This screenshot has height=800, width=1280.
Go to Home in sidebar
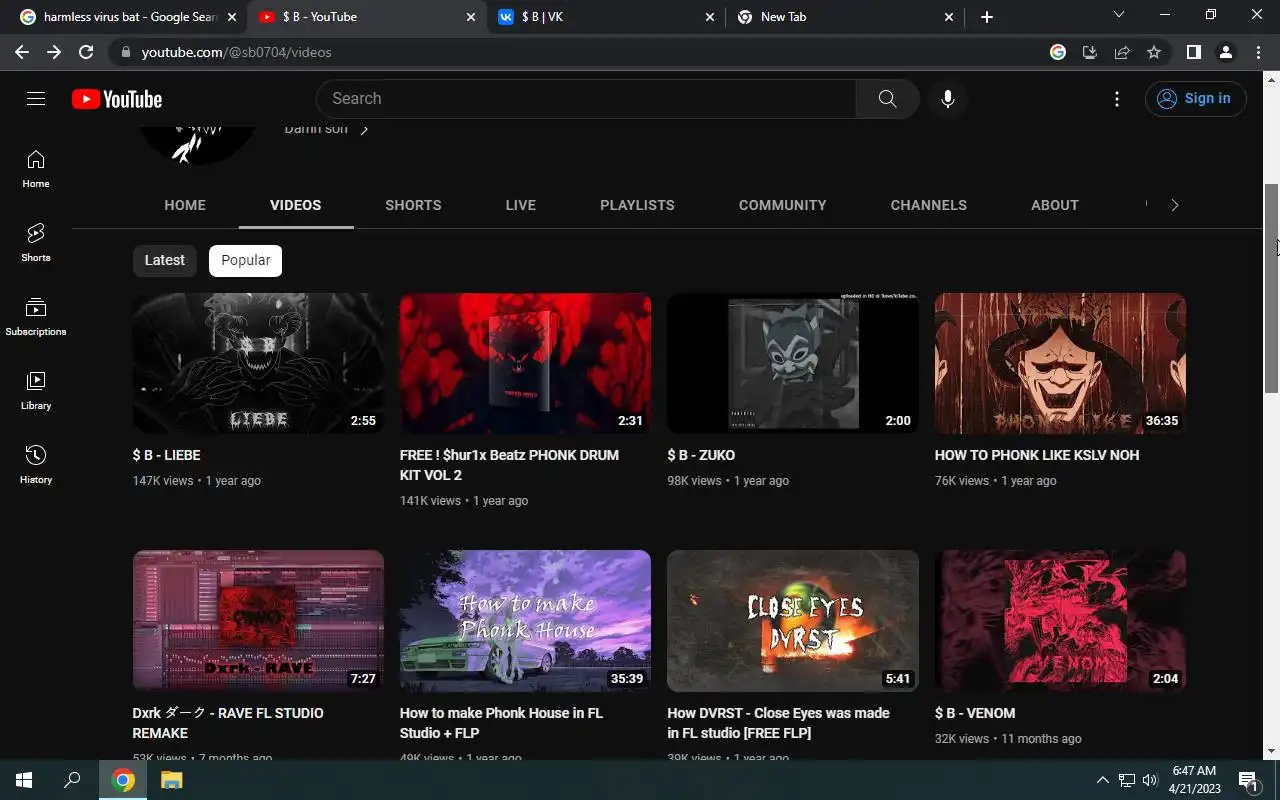(x=36, y=169)
